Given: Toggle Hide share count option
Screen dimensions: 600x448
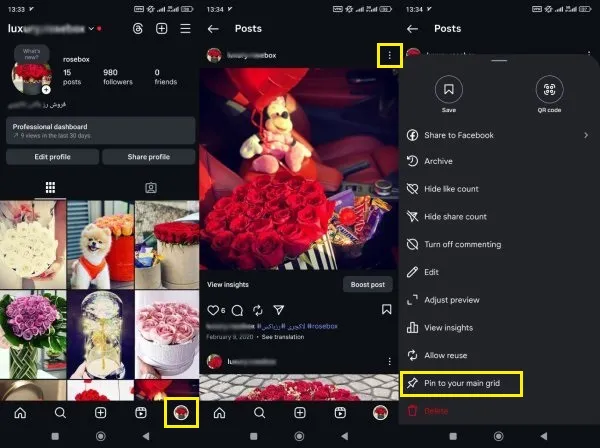Looking at the screenshot, I should coord(499,217).
